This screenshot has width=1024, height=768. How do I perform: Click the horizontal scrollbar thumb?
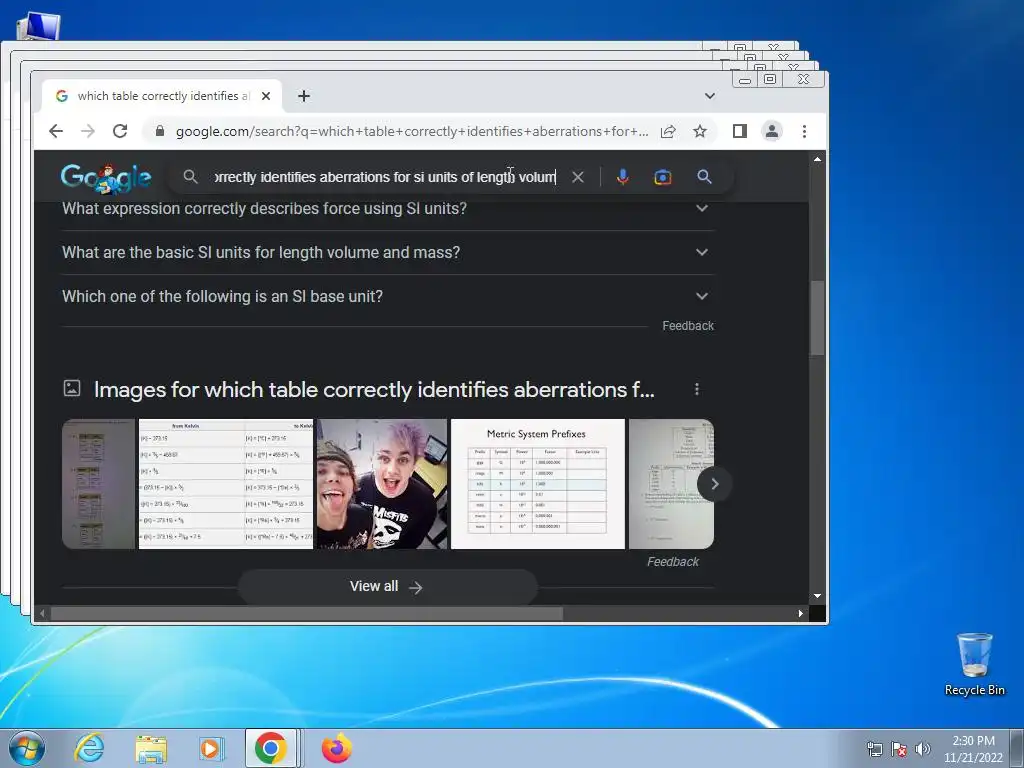click(x=306, y=614)
